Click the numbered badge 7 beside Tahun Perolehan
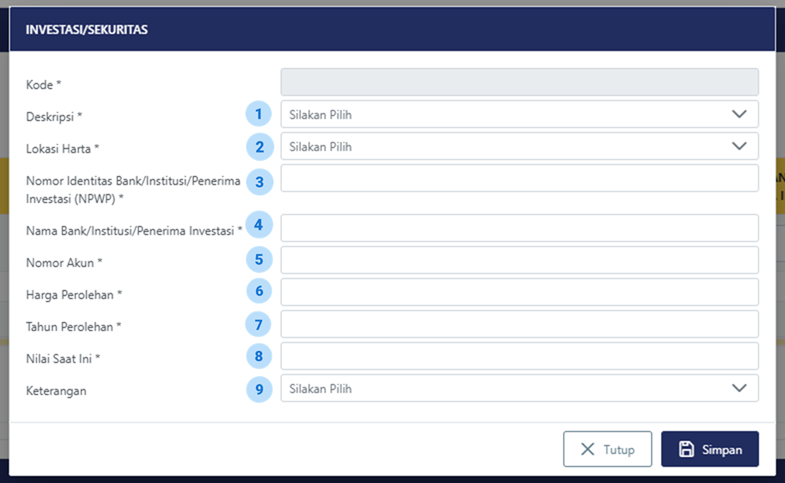 pyautogui.click(x=259, y=324)
